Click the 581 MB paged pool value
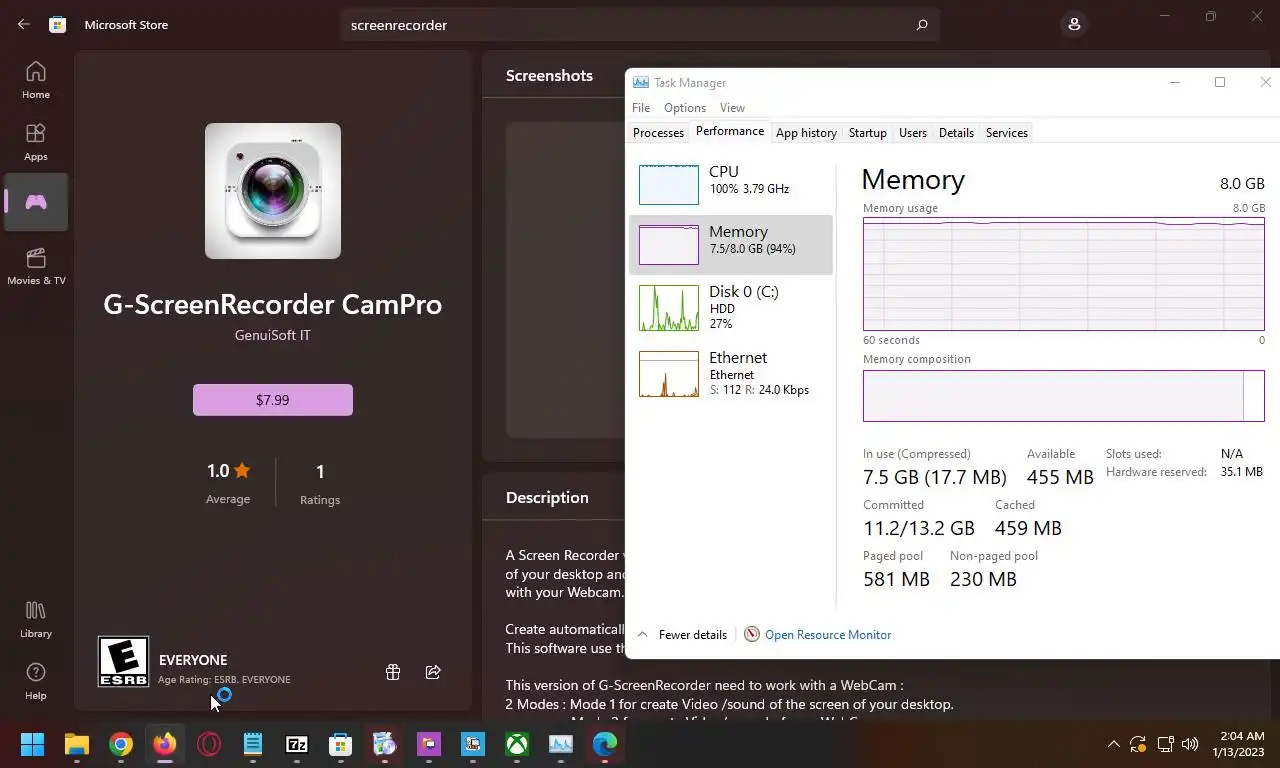 (896, 579)
